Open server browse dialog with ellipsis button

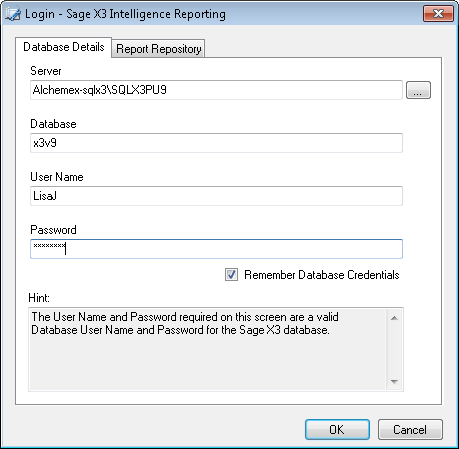tap(418, 90)
